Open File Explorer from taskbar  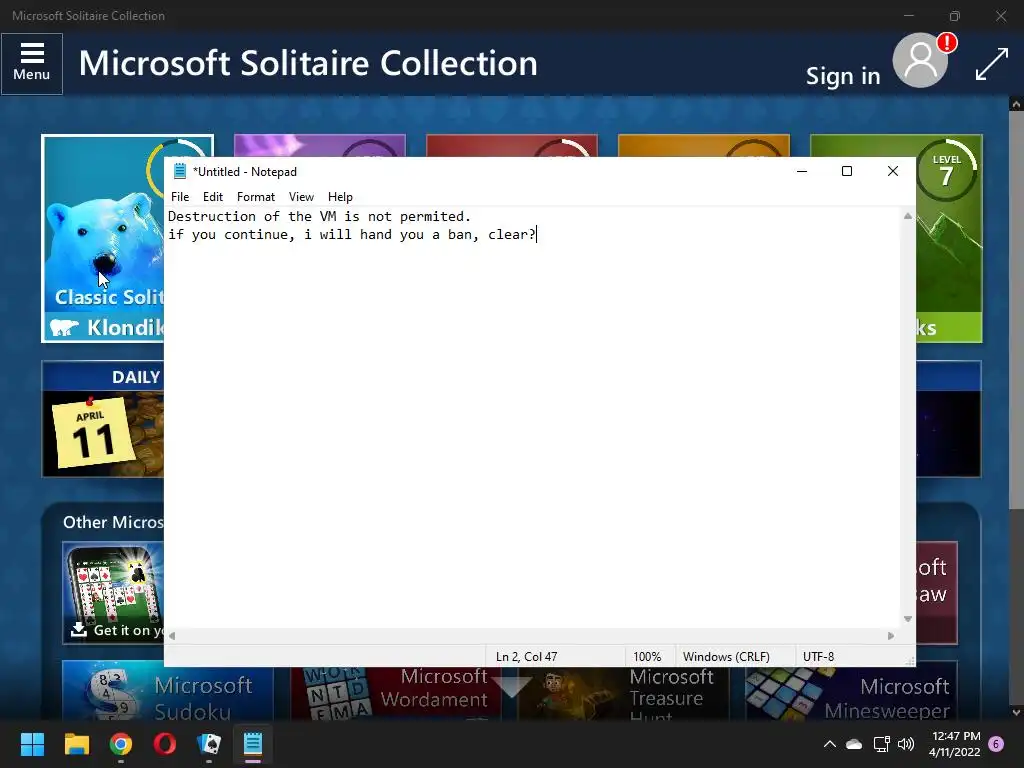click(76, 744)
